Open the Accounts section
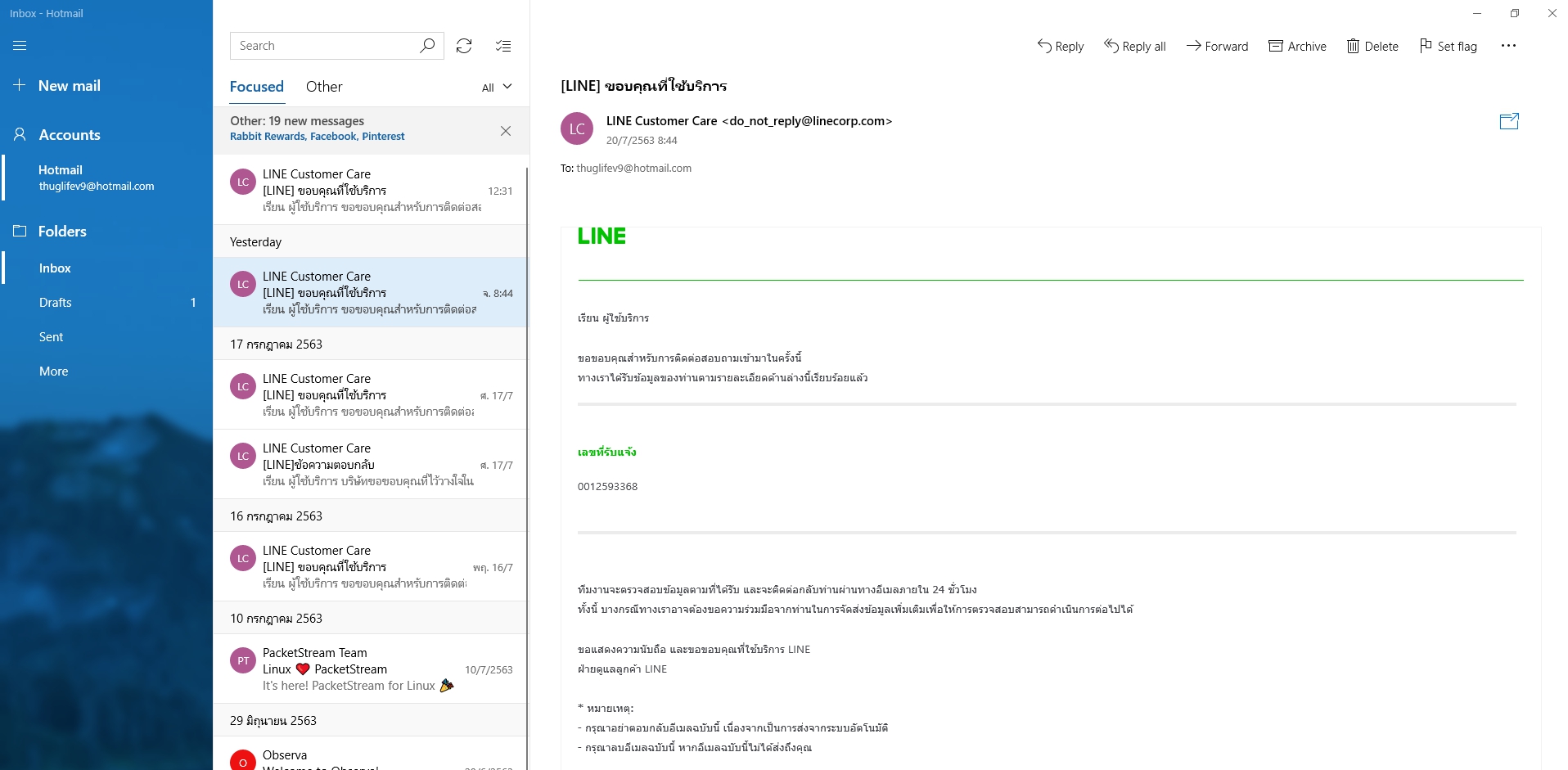The width and height of the screenshot is (1568, 770). (57, 135)
